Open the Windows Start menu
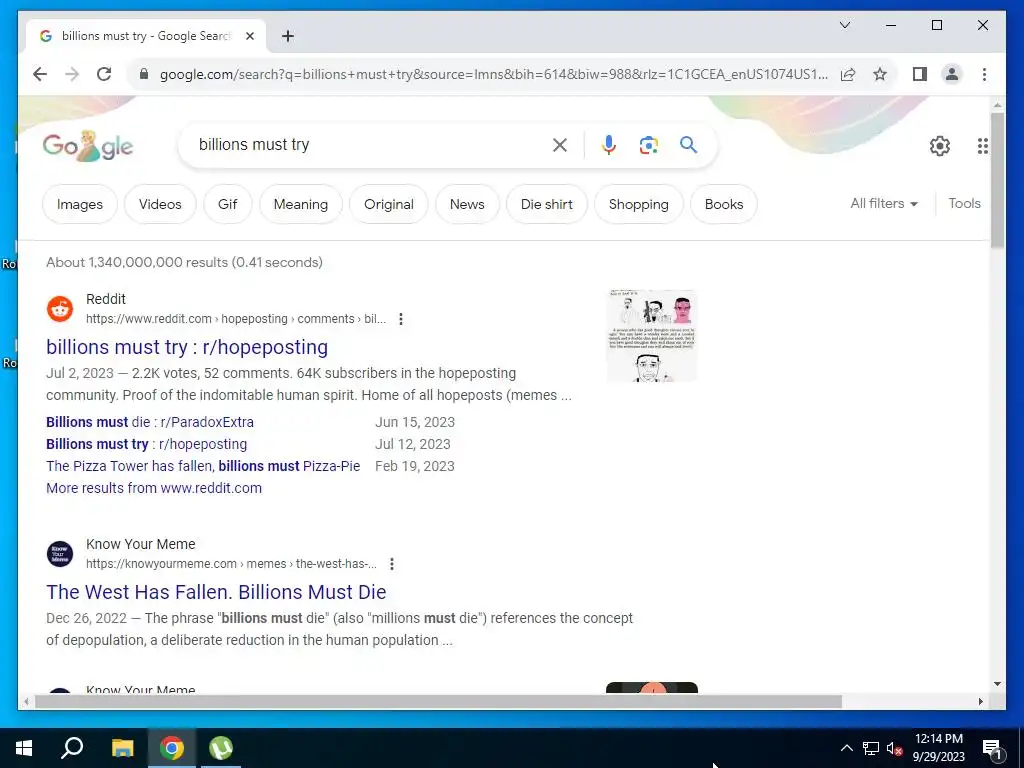The height and width of the screenshot is (768, 1024). point(24,748)
